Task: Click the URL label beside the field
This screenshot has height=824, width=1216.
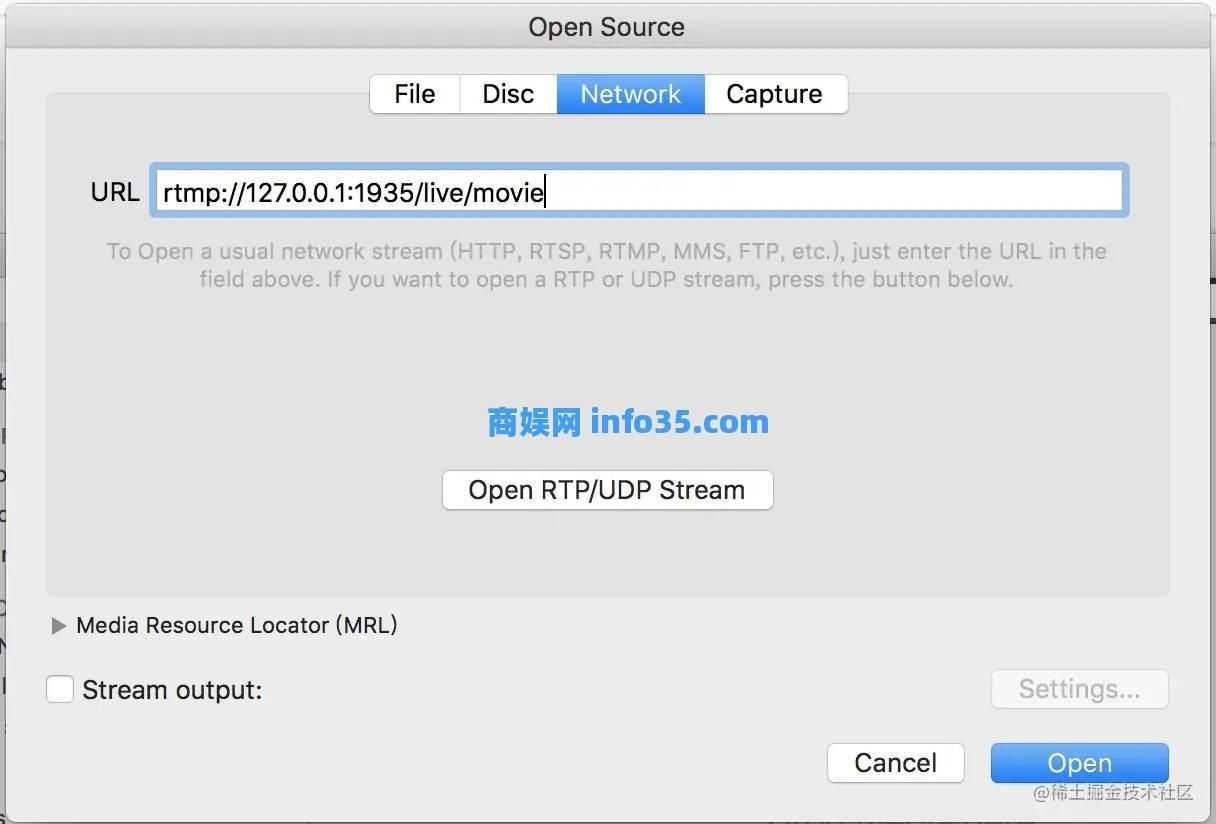Action: coord(115,192)
